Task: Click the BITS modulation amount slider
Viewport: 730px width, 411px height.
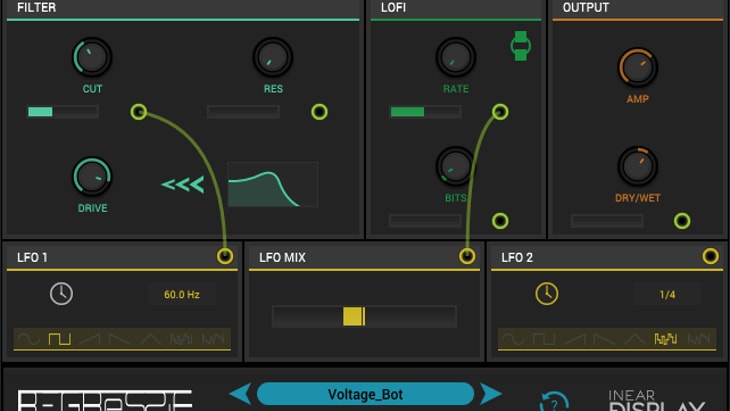Action: point(425,221)
